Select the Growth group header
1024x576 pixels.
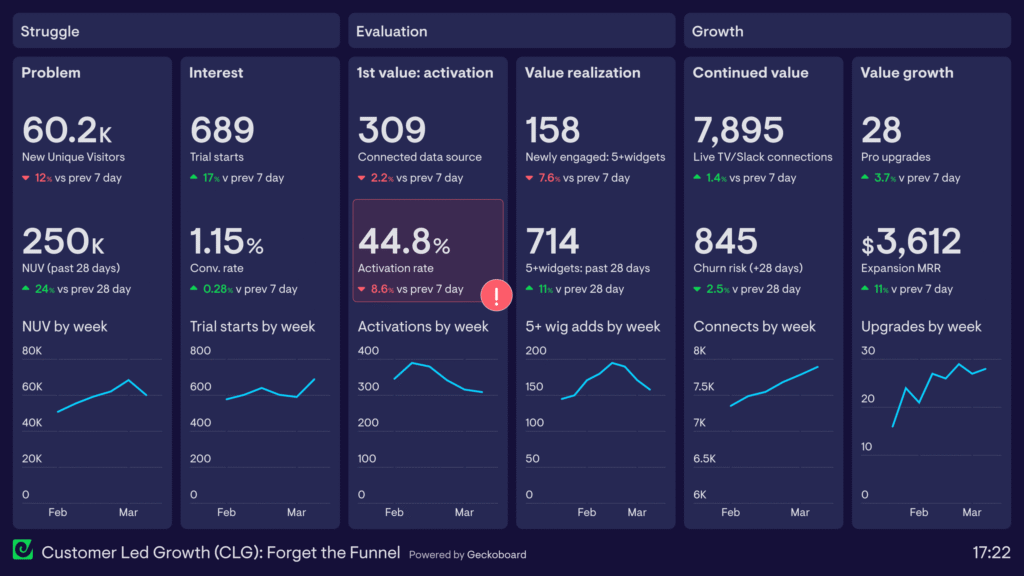click(847, 30)
